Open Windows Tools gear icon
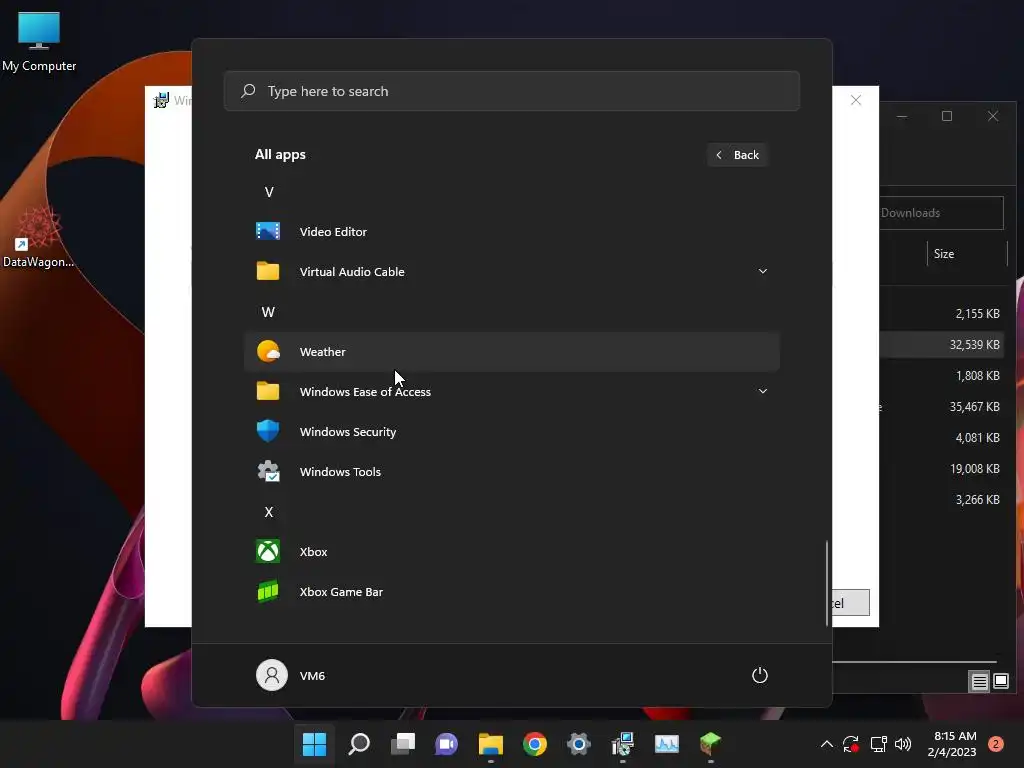 [x=268, y=472]
